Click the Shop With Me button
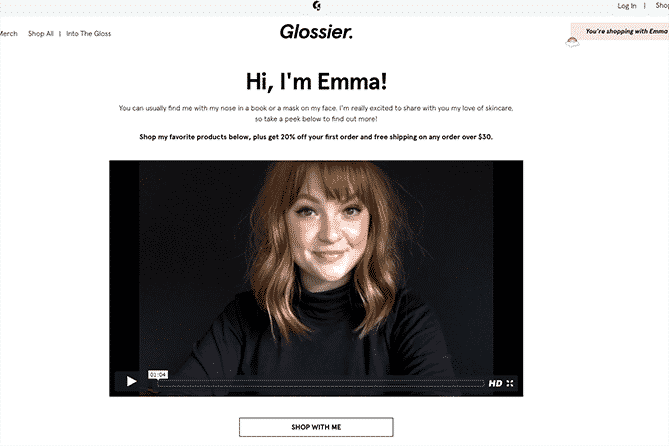This screenshot has height=446, width=669. 316,427
